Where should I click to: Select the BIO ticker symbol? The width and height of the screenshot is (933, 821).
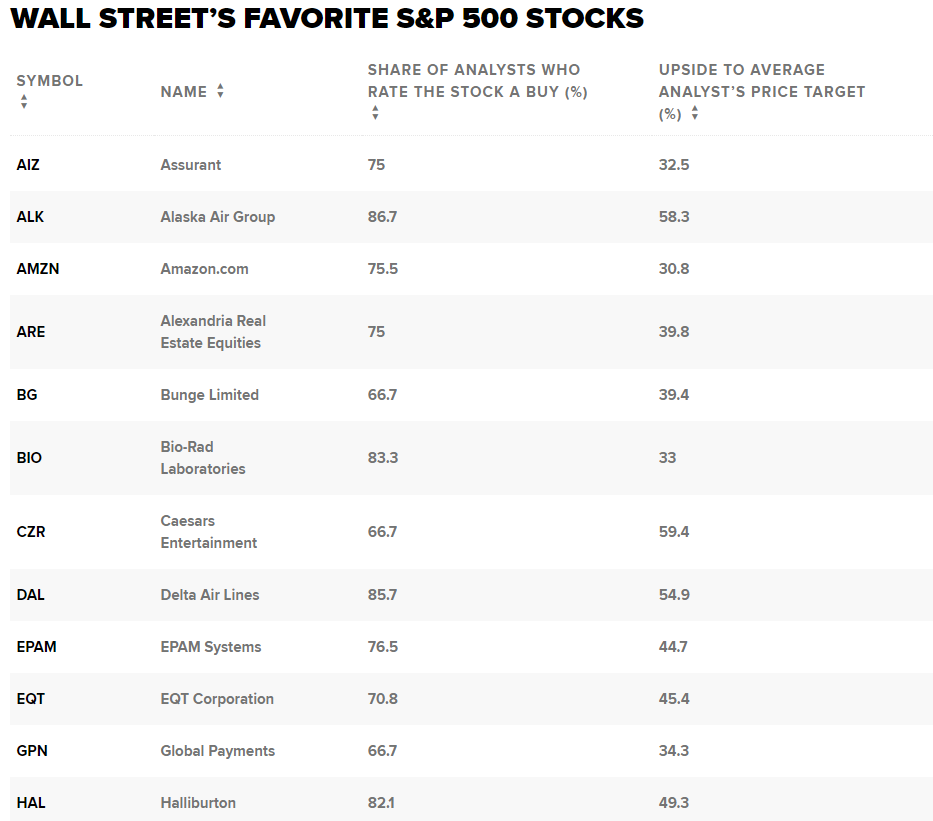[29, 458]
